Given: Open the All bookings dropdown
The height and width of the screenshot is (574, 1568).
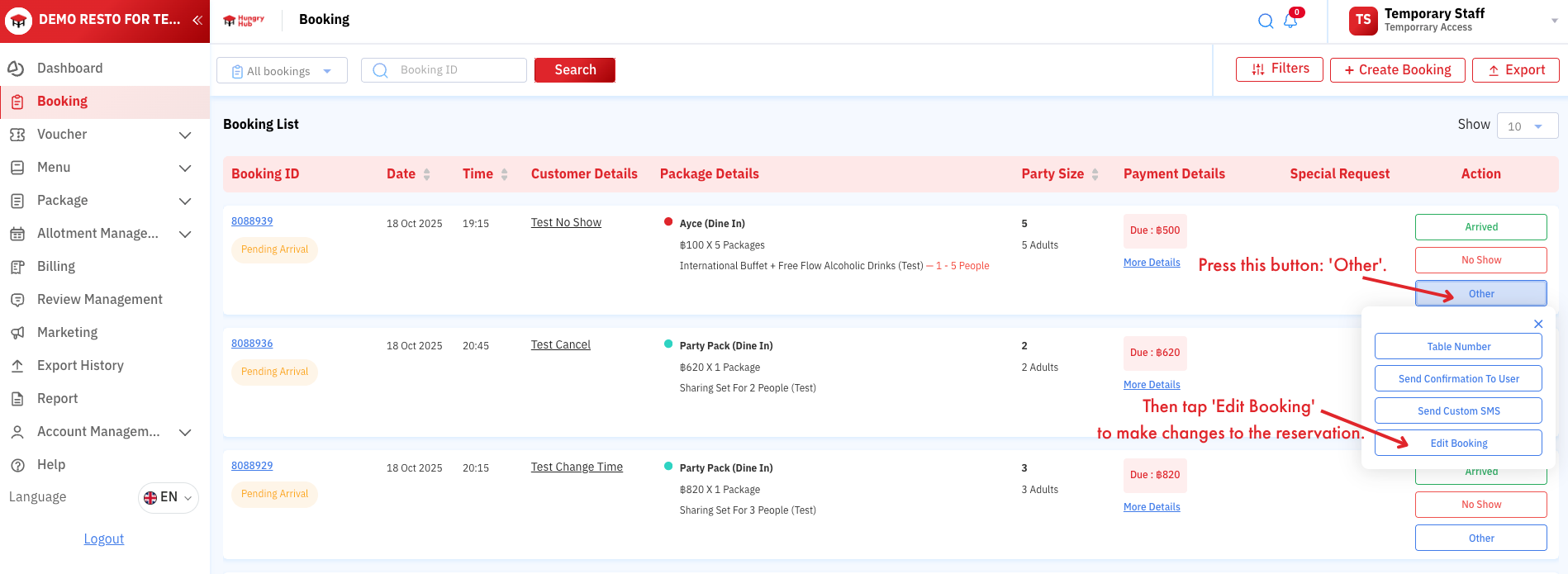Looking at the screenshot, I should tap(282, 70).
